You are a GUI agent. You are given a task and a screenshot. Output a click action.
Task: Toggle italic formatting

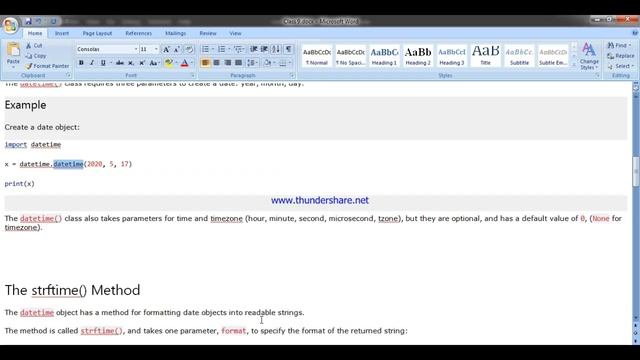coord(92,63)
